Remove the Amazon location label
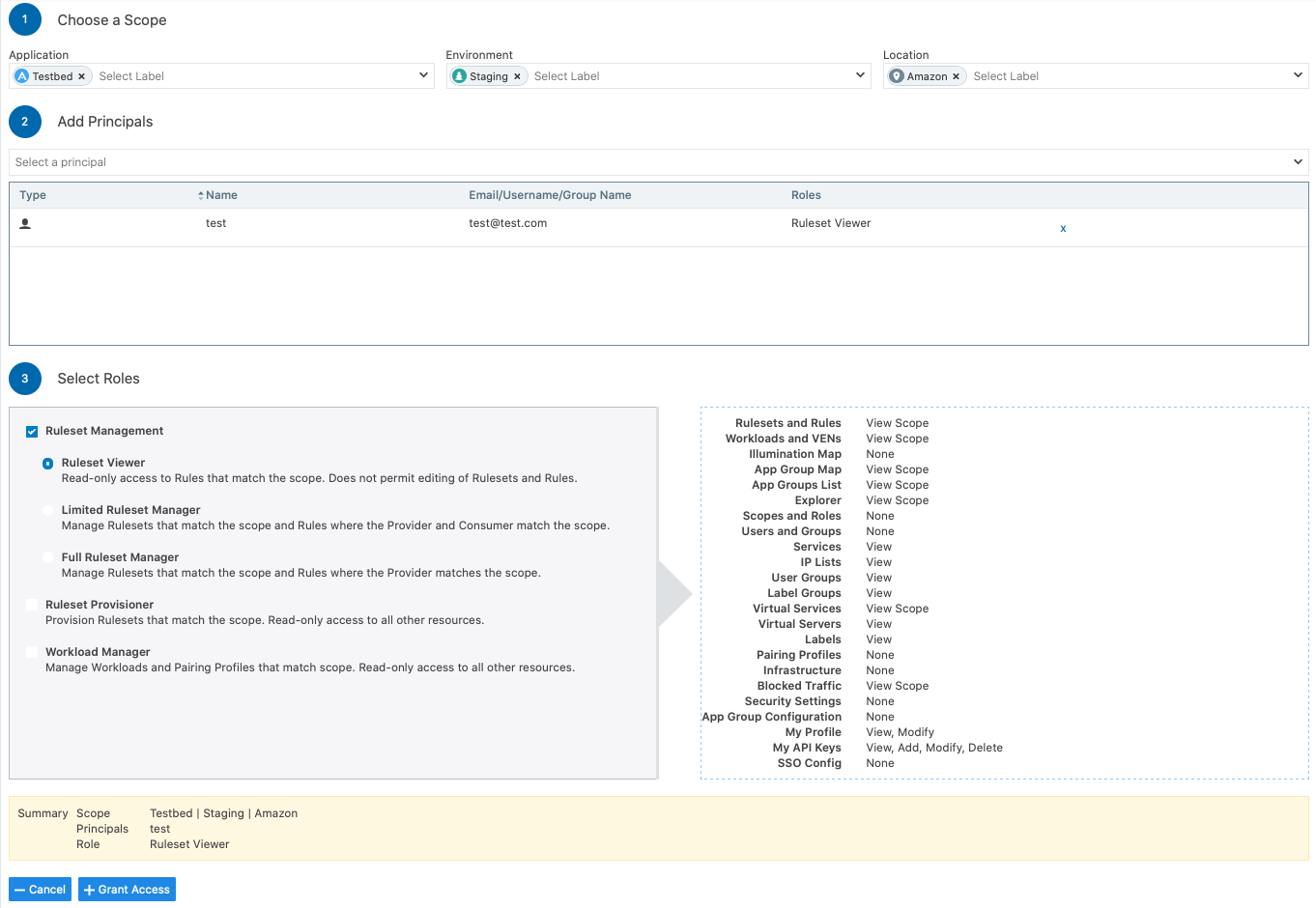Viewport: 1316px width, 908px height. (956, 76)
